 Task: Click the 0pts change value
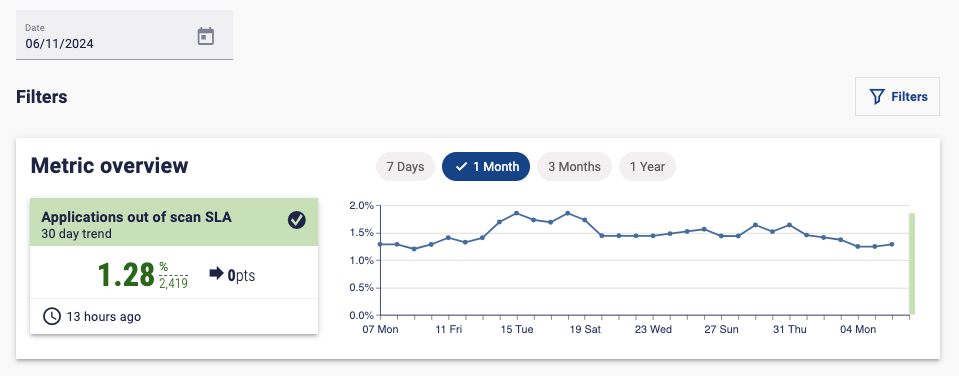[241, 276]
